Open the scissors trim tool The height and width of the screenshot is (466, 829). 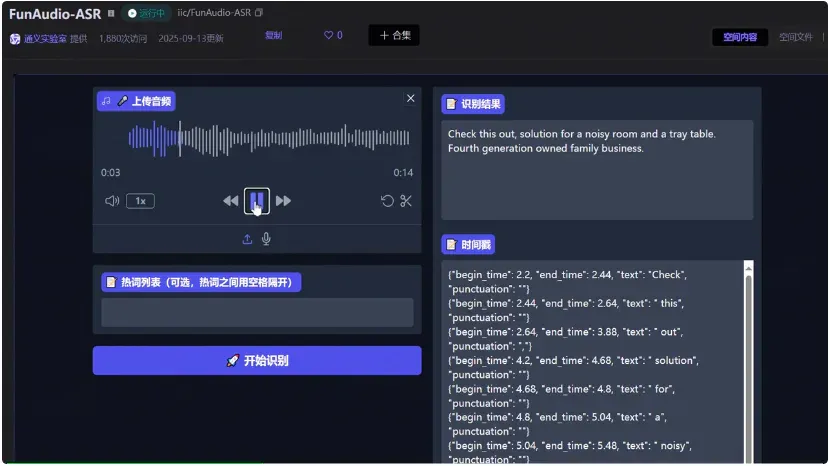coord(406,201)
